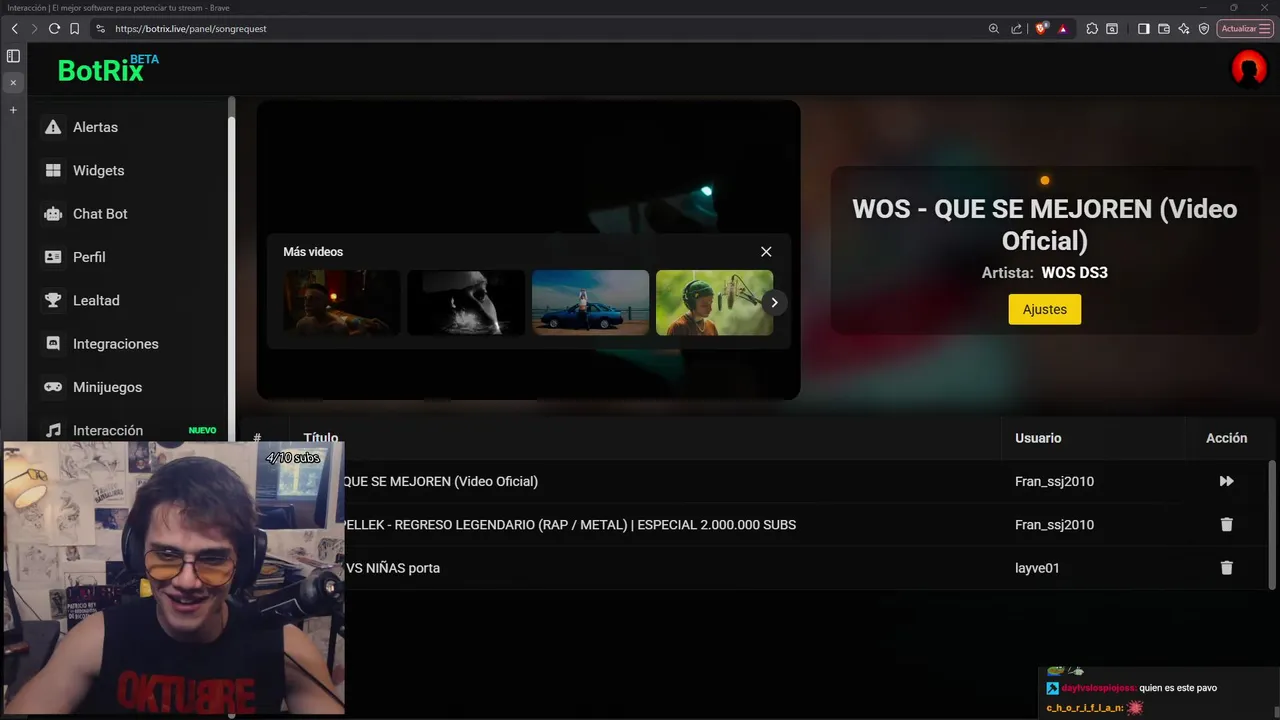Click the Chat Bot robot icon
This screenshot has height=720, width=1280.
point(53,214)
